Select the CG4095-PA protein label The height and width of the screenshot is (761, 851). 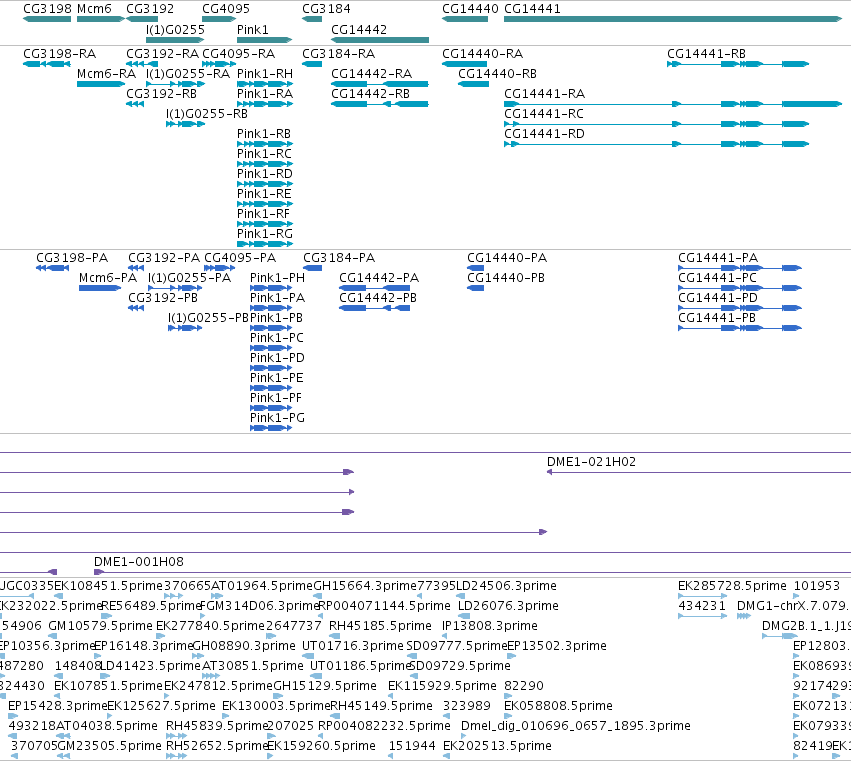tap(240, 257)
